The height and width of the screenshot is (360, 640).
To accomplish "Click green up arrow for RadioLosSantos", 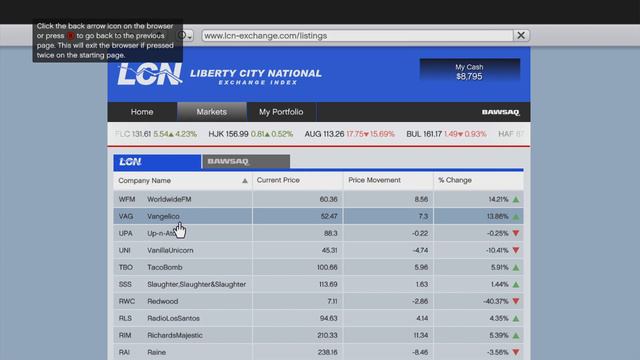I will click(x=516, y=318).
